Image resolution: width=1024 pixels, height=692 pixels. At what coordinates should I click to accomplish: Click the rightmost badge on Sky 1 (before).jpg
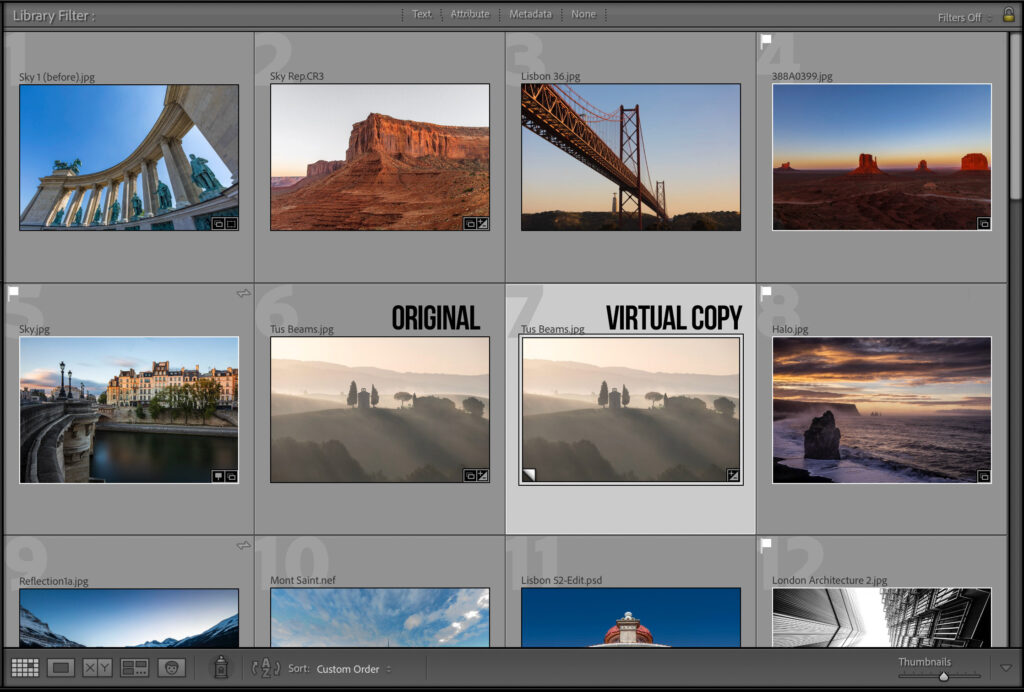[x=231, y=223]
